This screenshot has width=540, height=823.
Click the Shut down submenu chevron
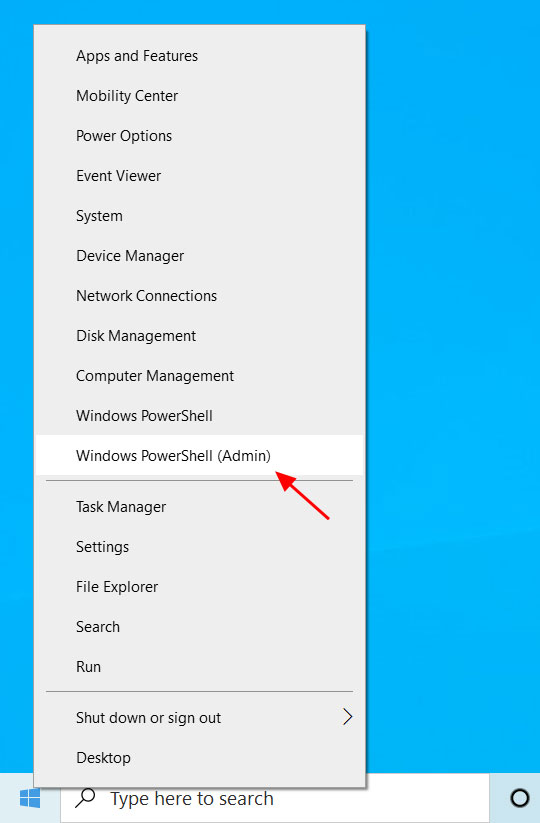click(347, 716)
